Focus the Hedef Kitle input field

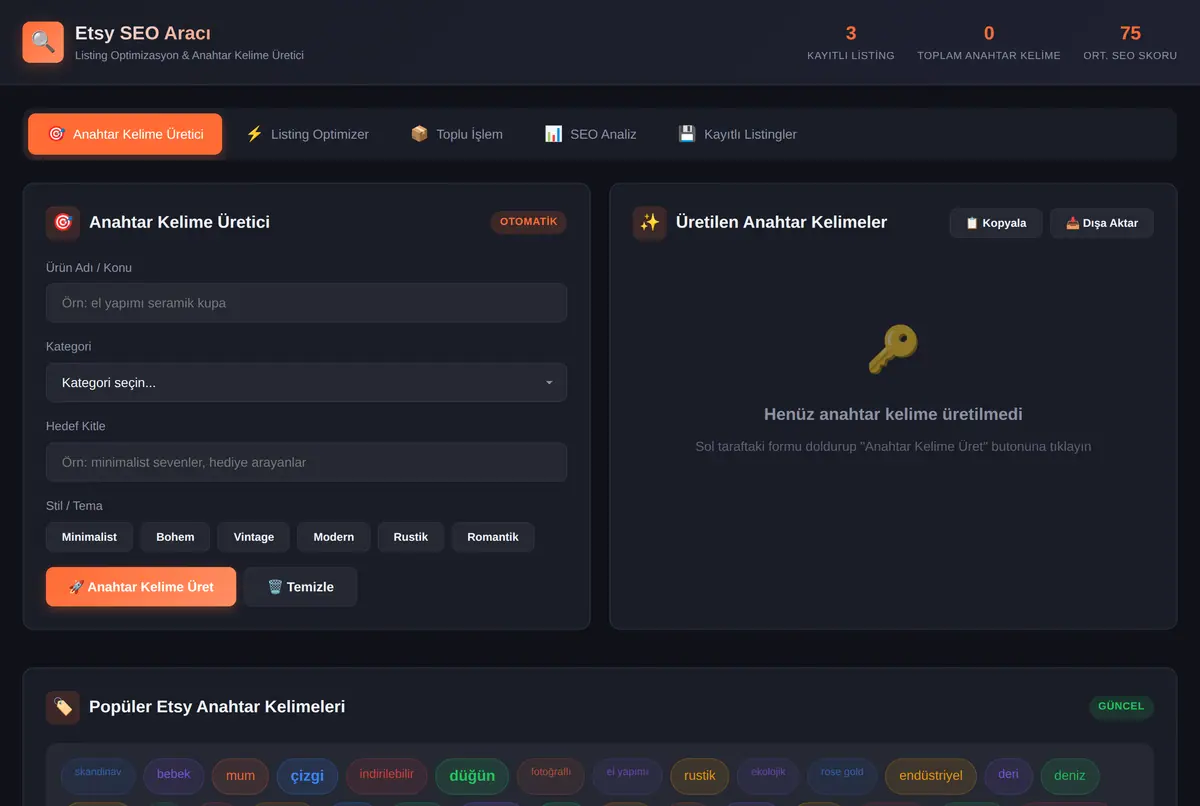[x=306, y=462]
